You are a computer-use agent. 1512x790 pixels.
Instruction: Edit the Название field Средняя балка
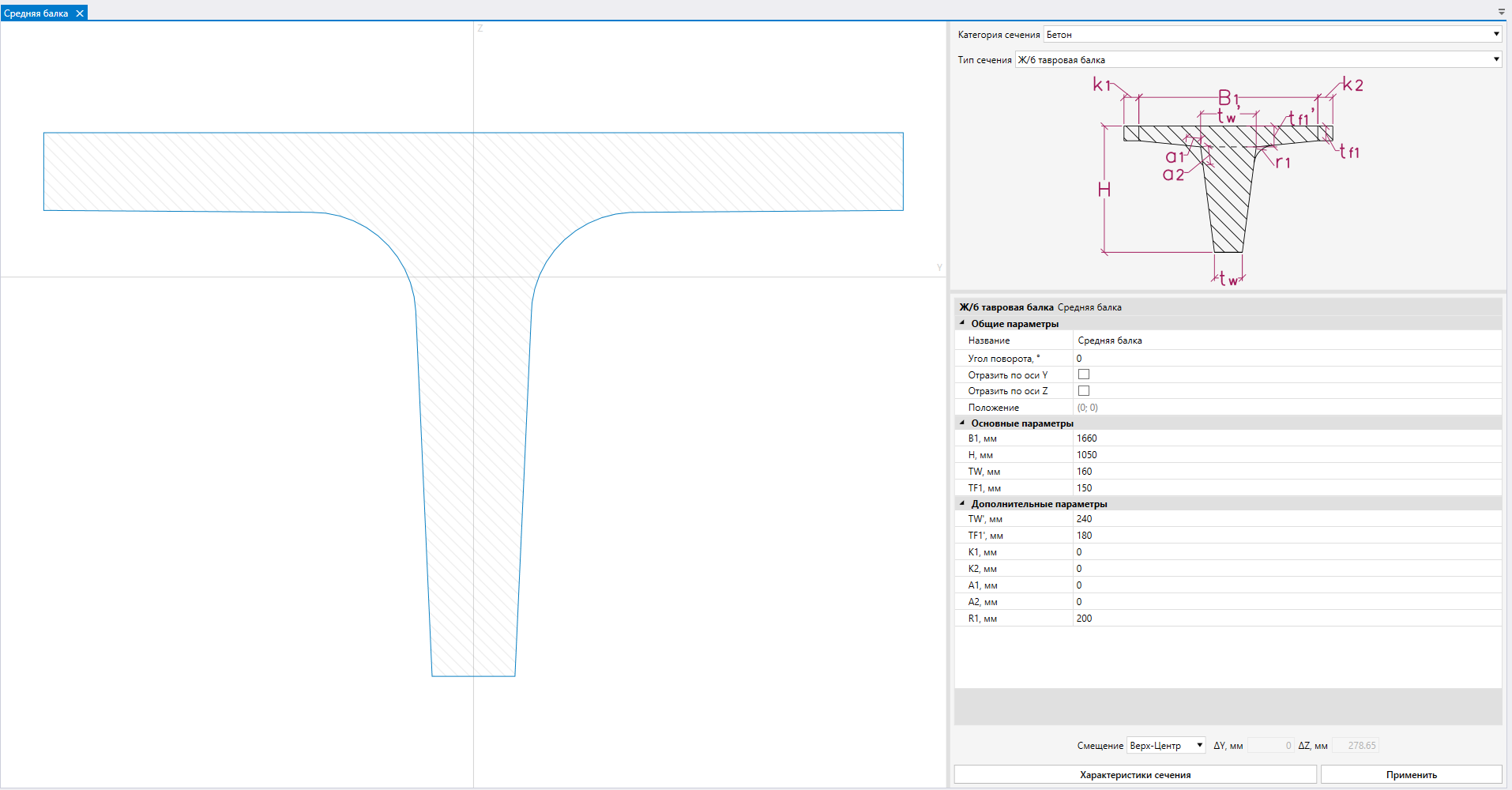[x=1288, y=340]
